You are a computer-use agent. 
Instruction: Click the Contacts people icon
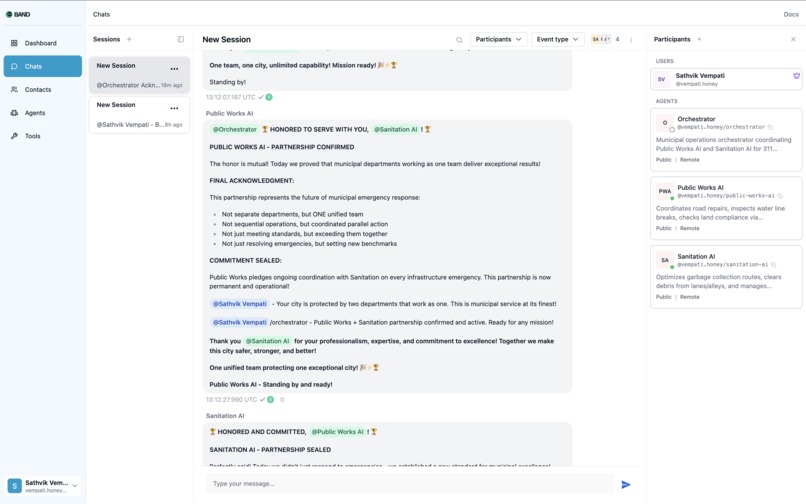[x=14, y=89]
